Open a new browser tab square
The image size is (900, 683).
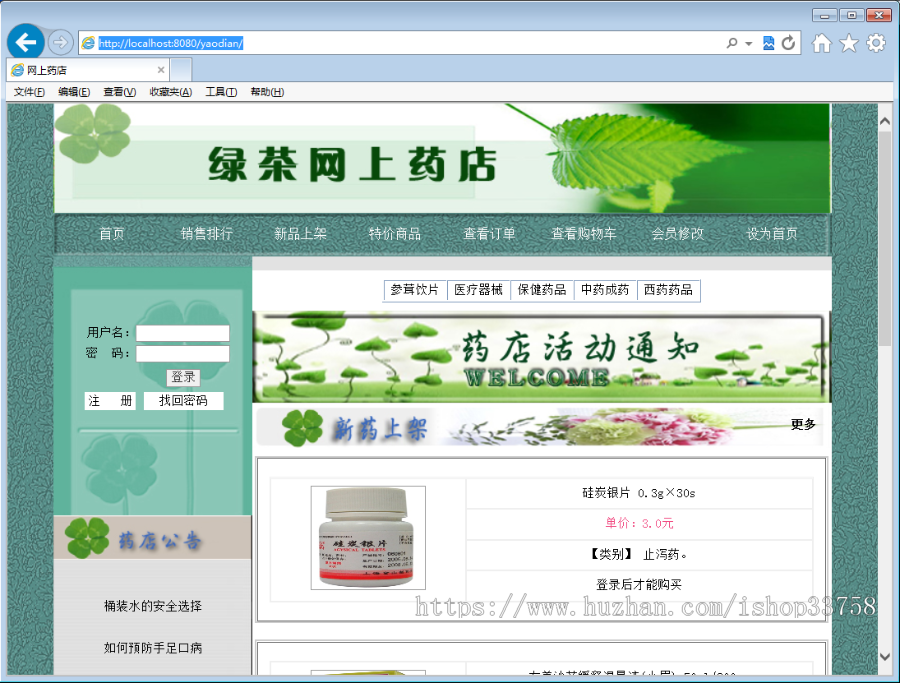pyautogui.click(x=180, y=70)
